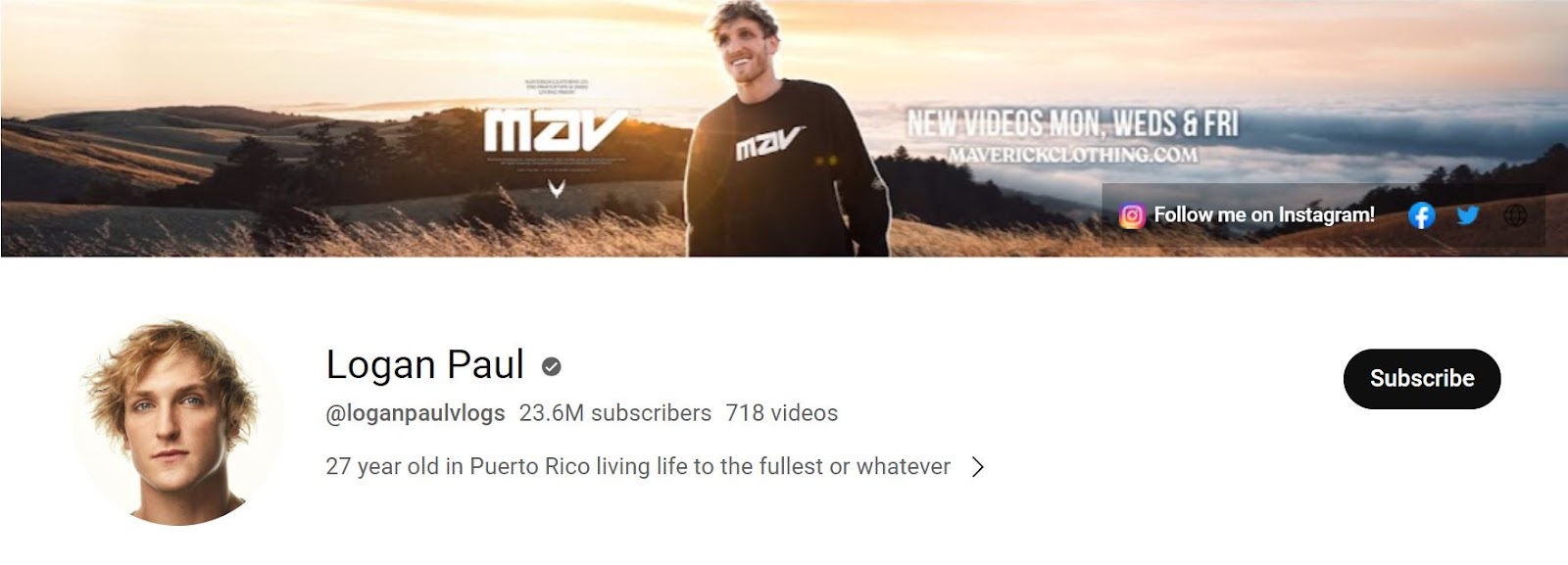Click the 23.6M subscribers count
Image resolution: width=1568 pixels, height=565 pixels.
click(x=615, y=413)
